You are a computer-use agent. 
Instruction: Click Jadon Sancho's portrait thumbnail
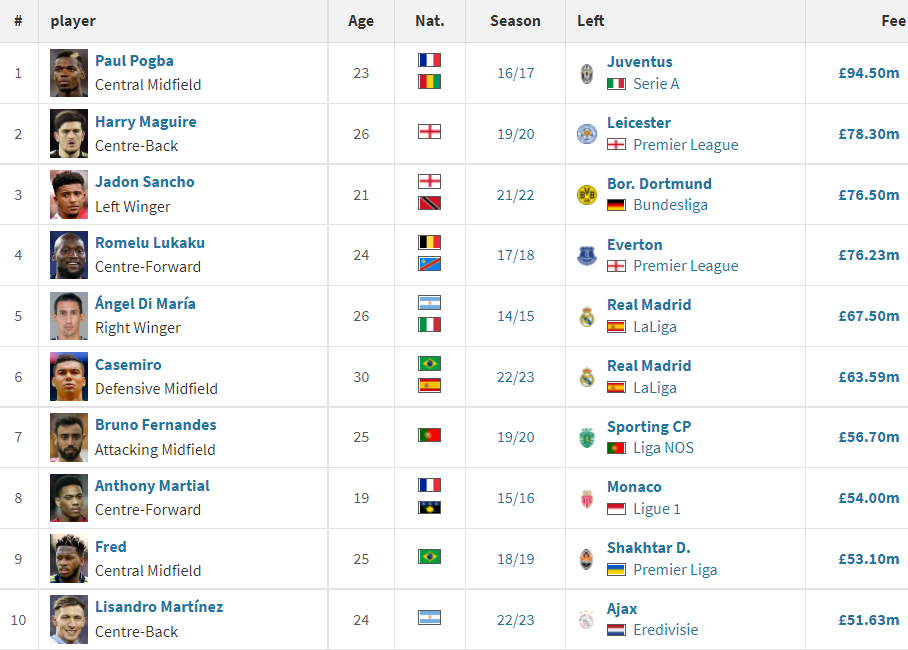point(69,195)
